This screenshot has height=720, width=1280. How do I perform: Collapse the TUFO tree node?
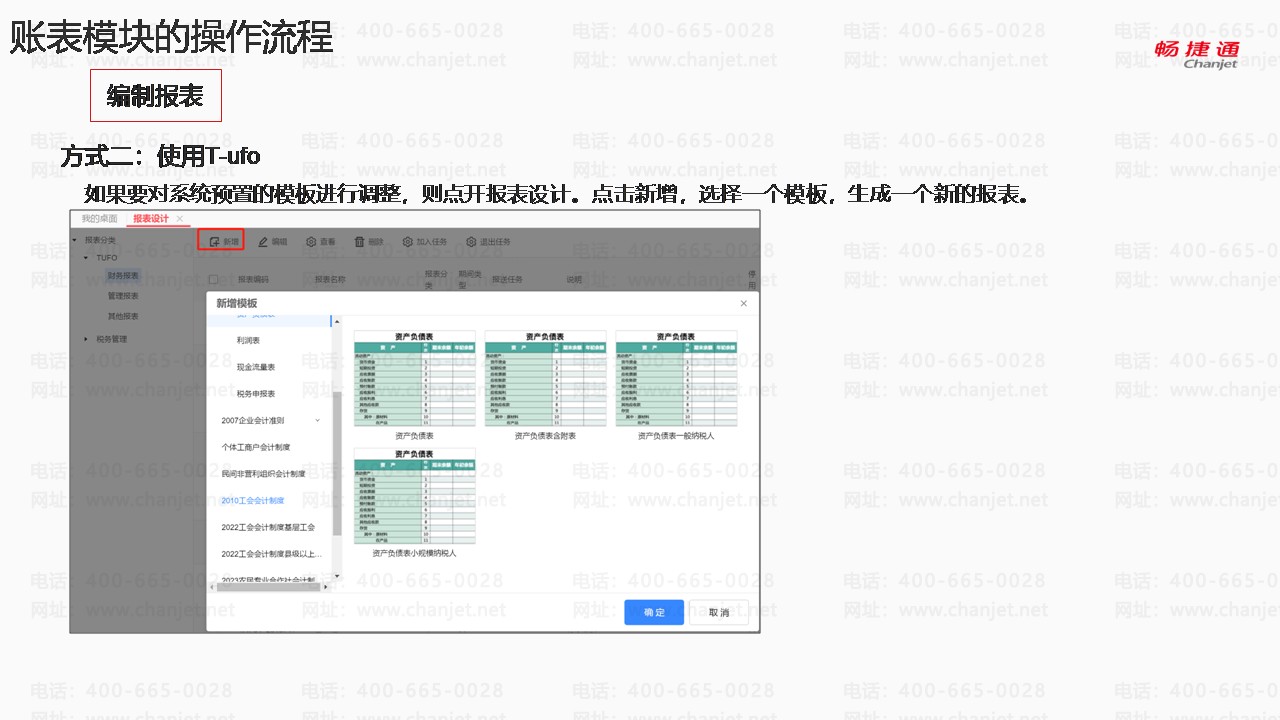click(x=86, y=258)
